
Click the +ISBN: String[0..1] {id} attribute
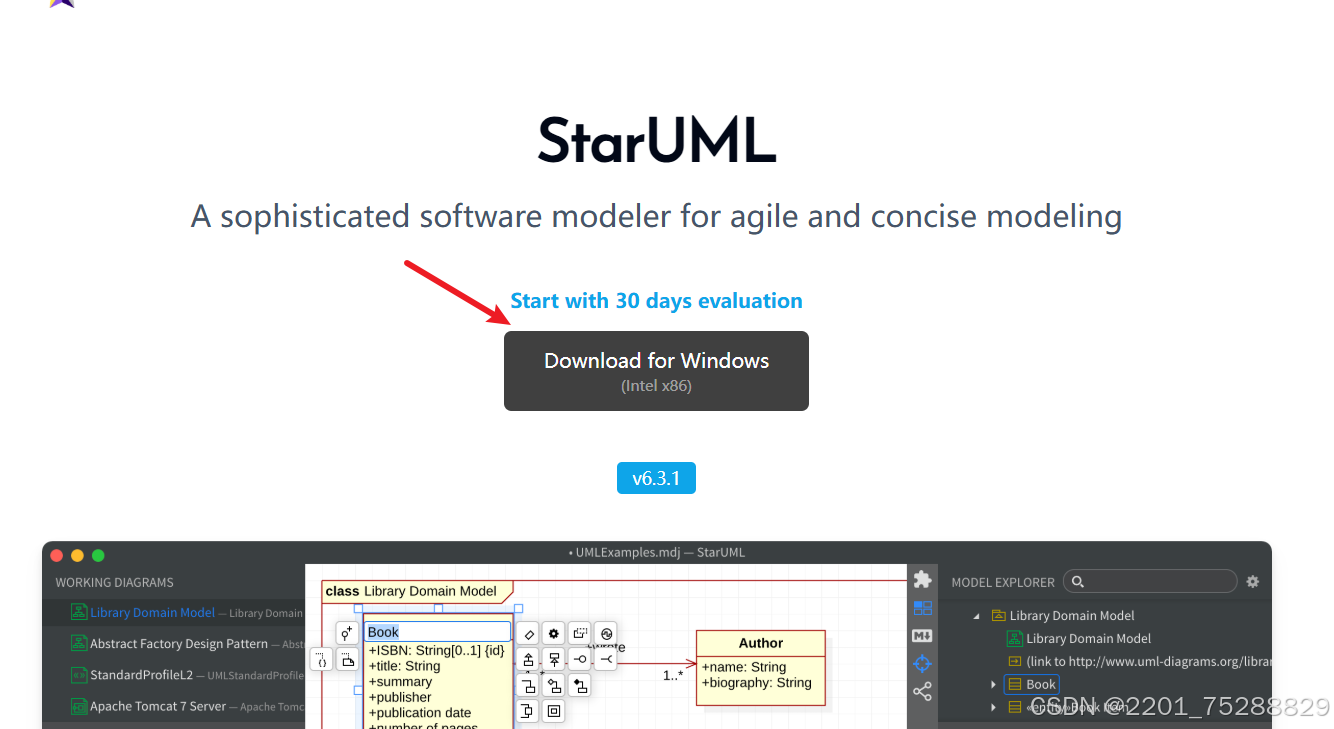pos(436,650)
